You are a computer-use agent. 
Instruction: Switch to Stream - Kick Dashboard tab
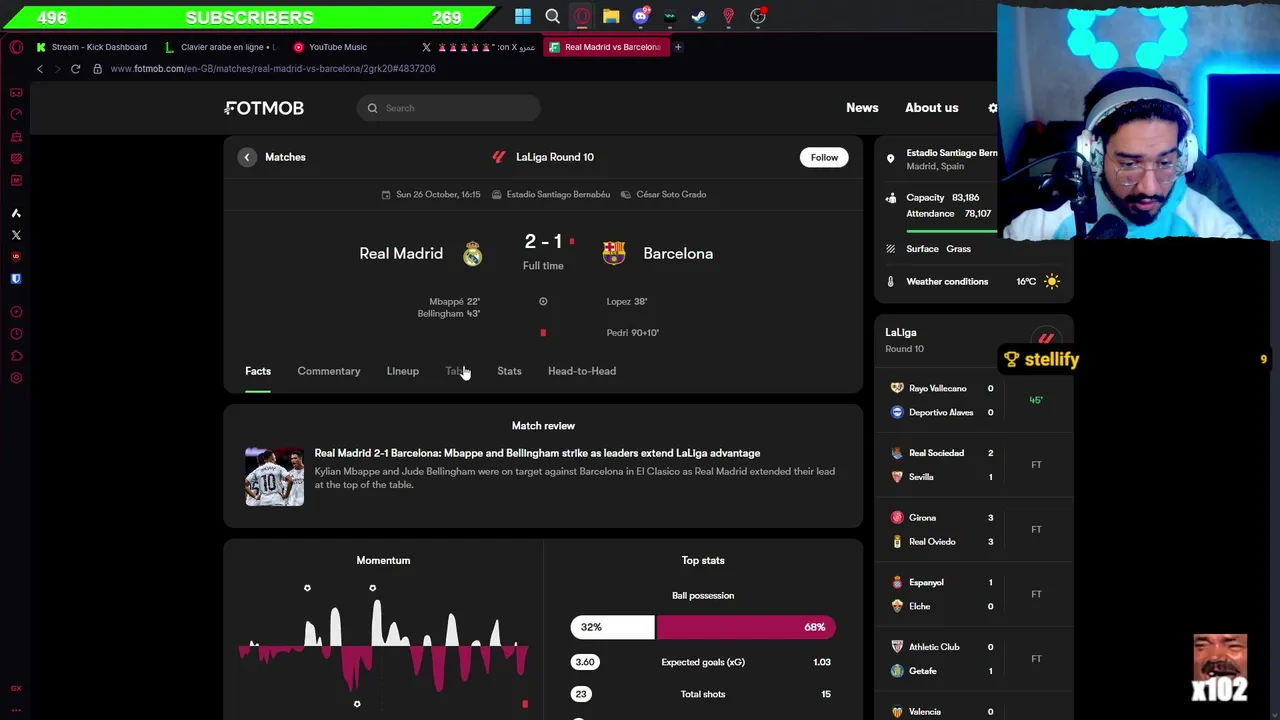point(91,47)
